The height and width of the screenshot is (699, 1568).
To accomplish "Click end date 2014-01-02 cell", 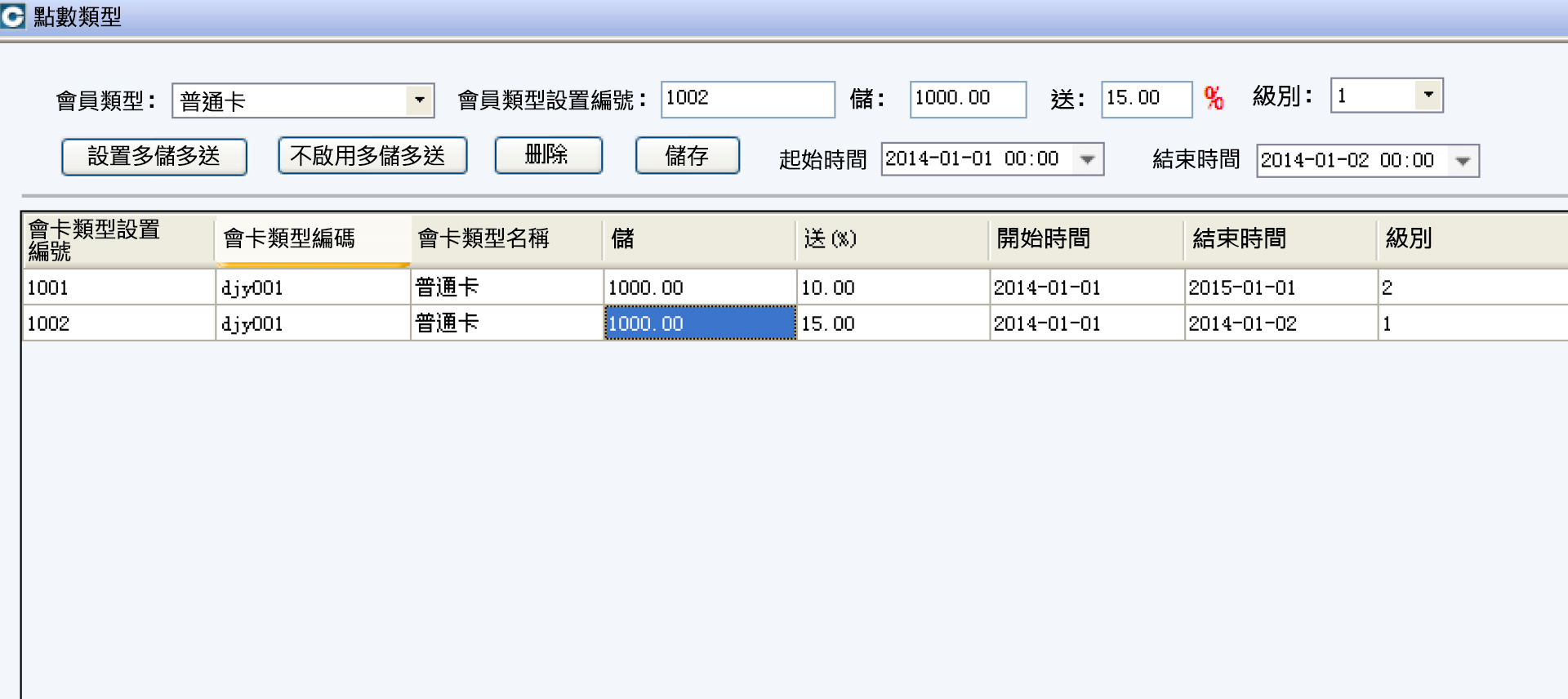I will point(1281,323).
